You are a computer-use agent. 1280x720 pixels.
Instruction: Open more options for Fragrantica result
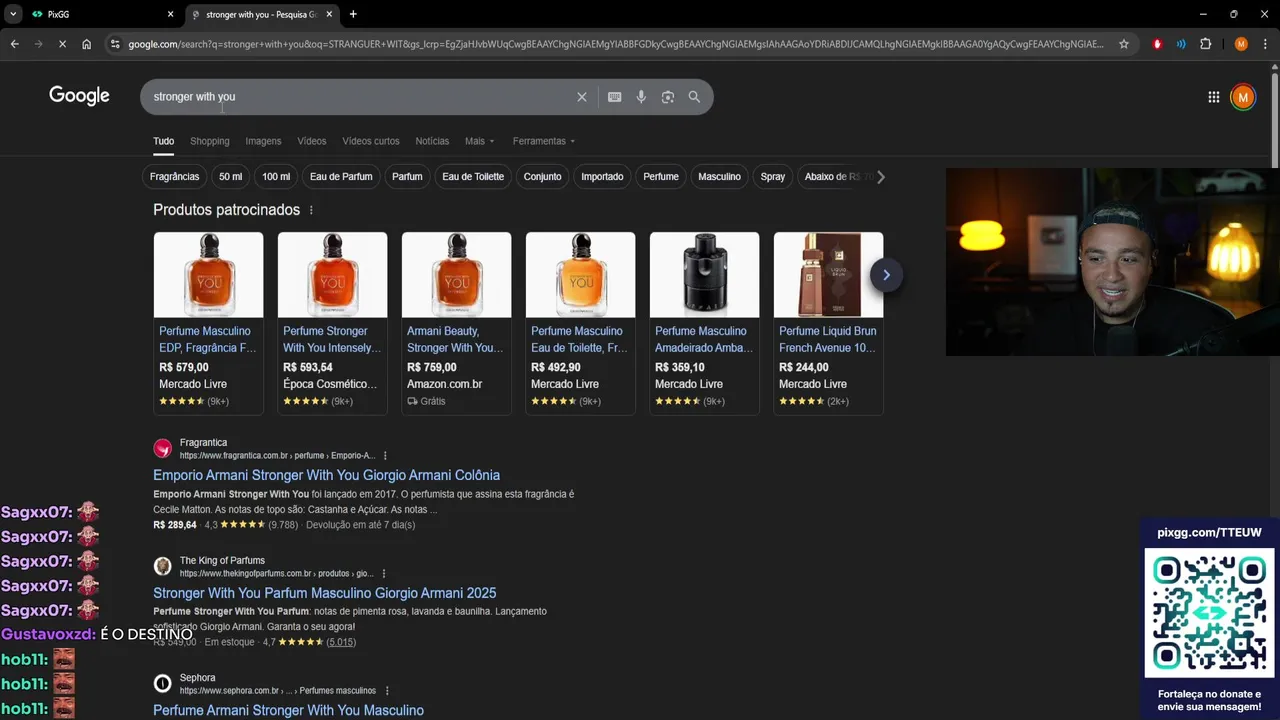point(385,456)
